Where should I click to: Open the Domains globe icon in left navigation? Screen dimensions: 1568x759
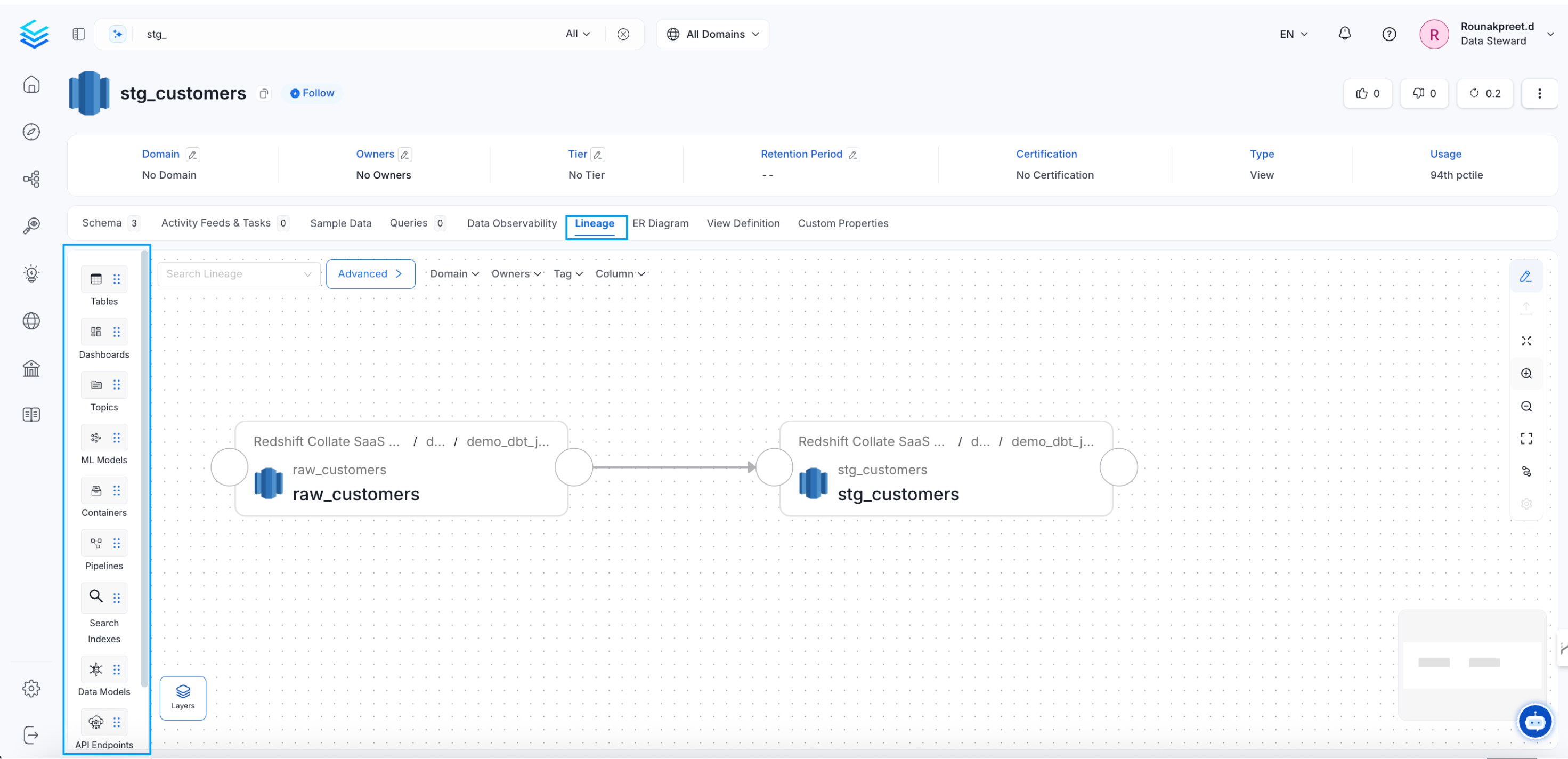coord(31,321)
